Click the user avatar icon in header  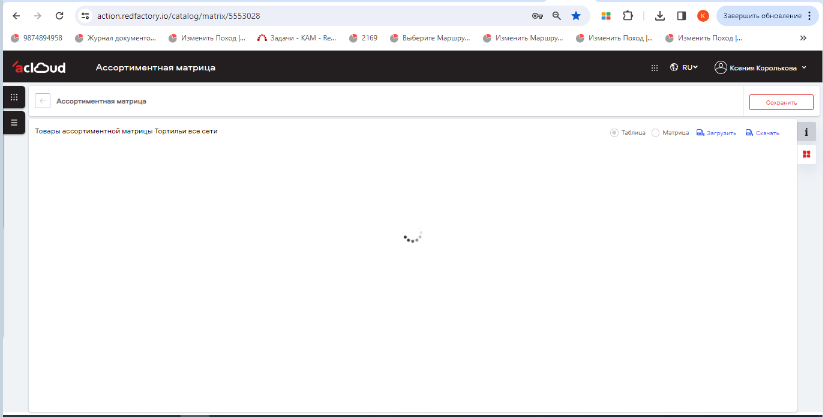coord(720,67)
